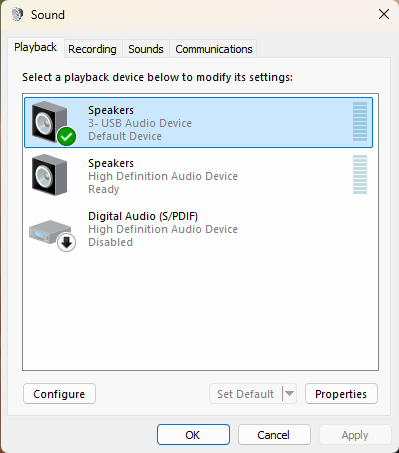
Task: Click the High Definition Audio speaker icon
Action: 49,175
